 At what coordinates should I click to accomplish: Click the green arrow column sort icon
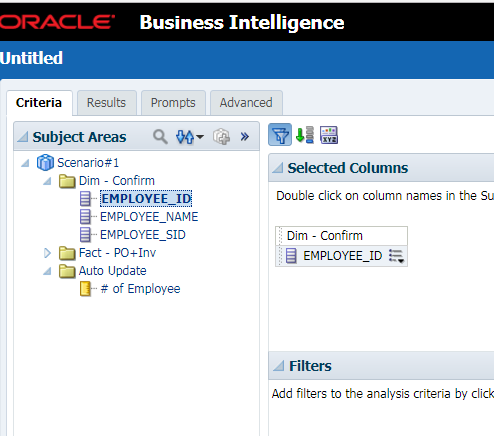point(305,135)
